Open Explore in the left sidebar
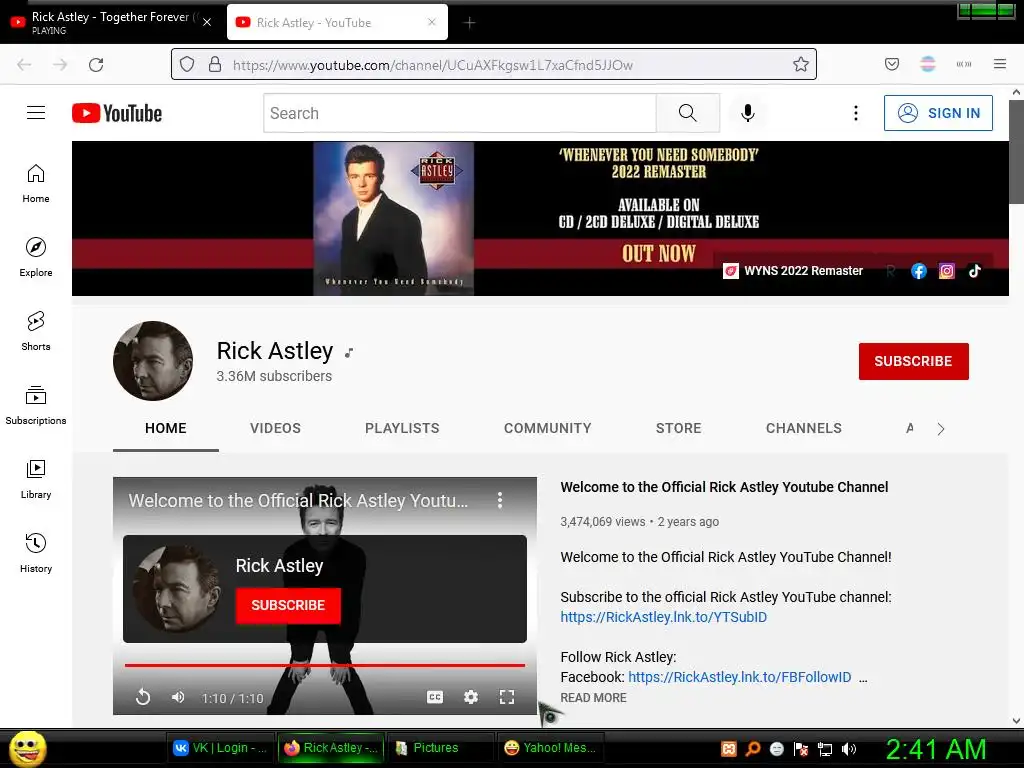The height and width of the screenshot is (768, 1024). point(36,257)
